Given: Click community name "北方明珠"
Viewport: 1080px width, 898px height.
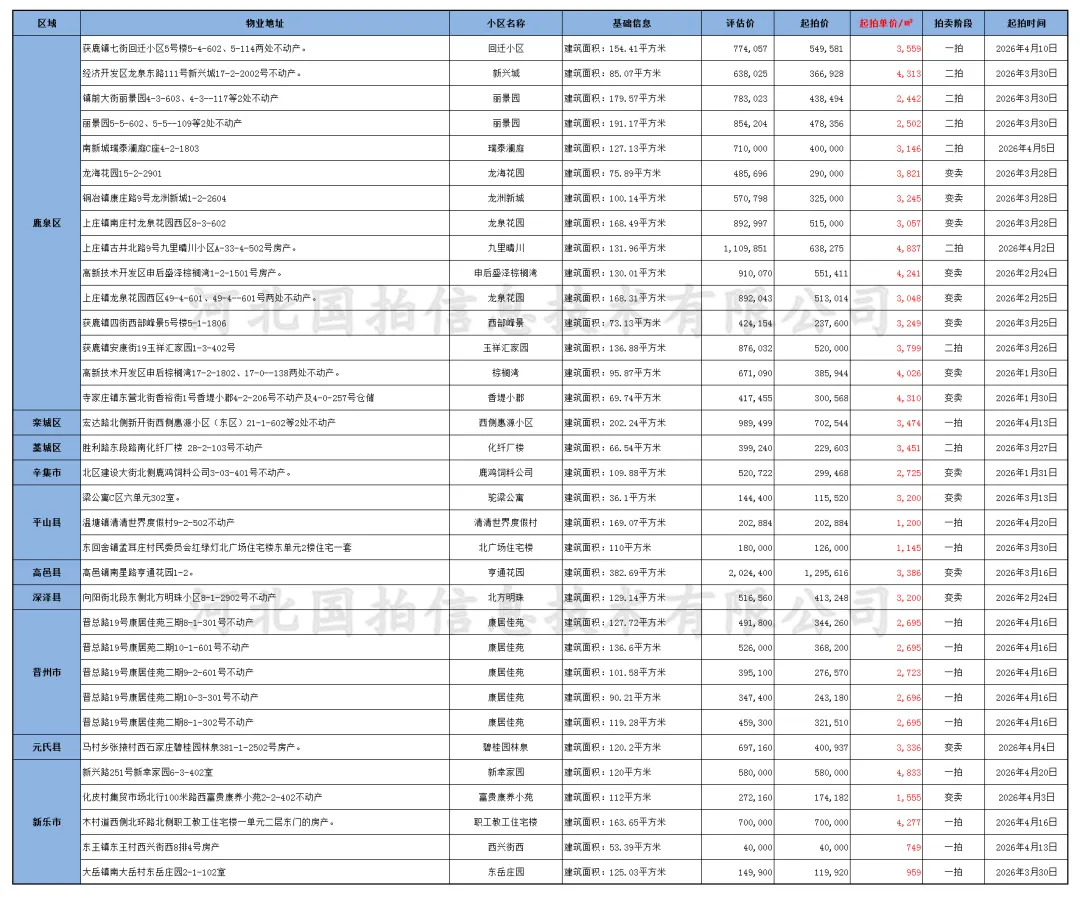Looking at the screenshot, I should 506,597.
